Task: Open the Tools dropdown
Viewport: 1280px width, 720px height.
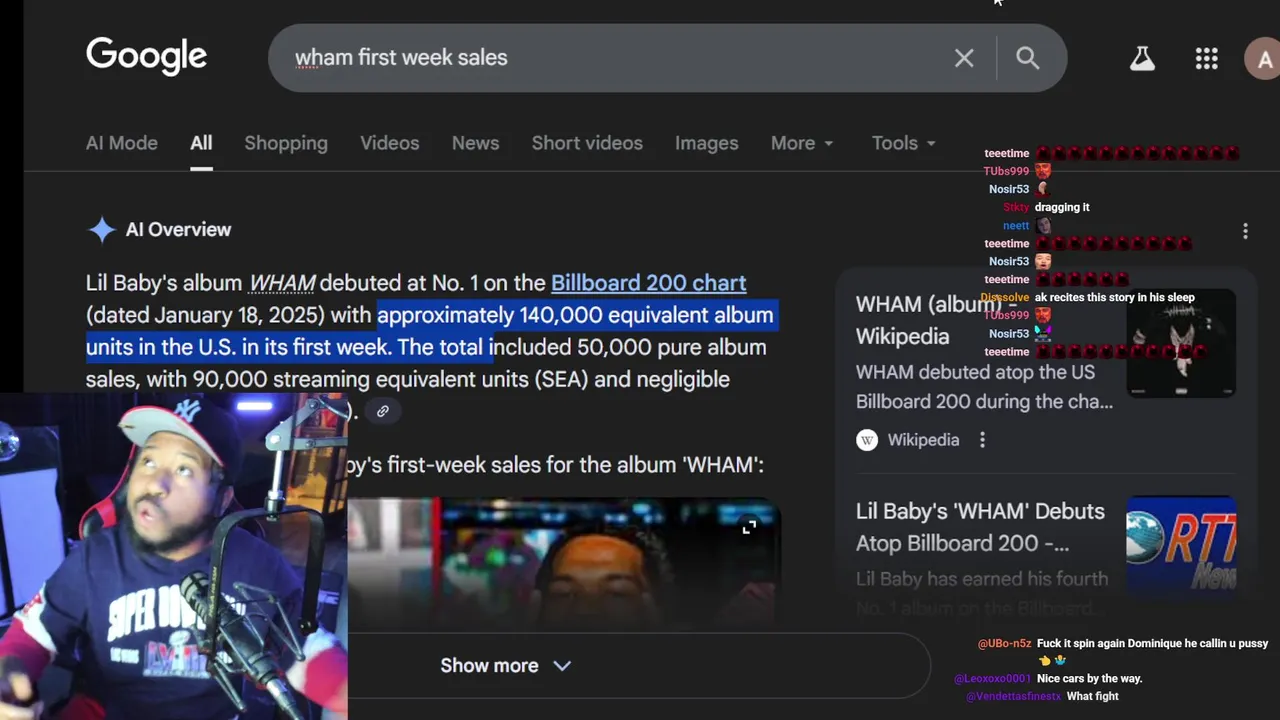Action: click(x=903, y=143)
